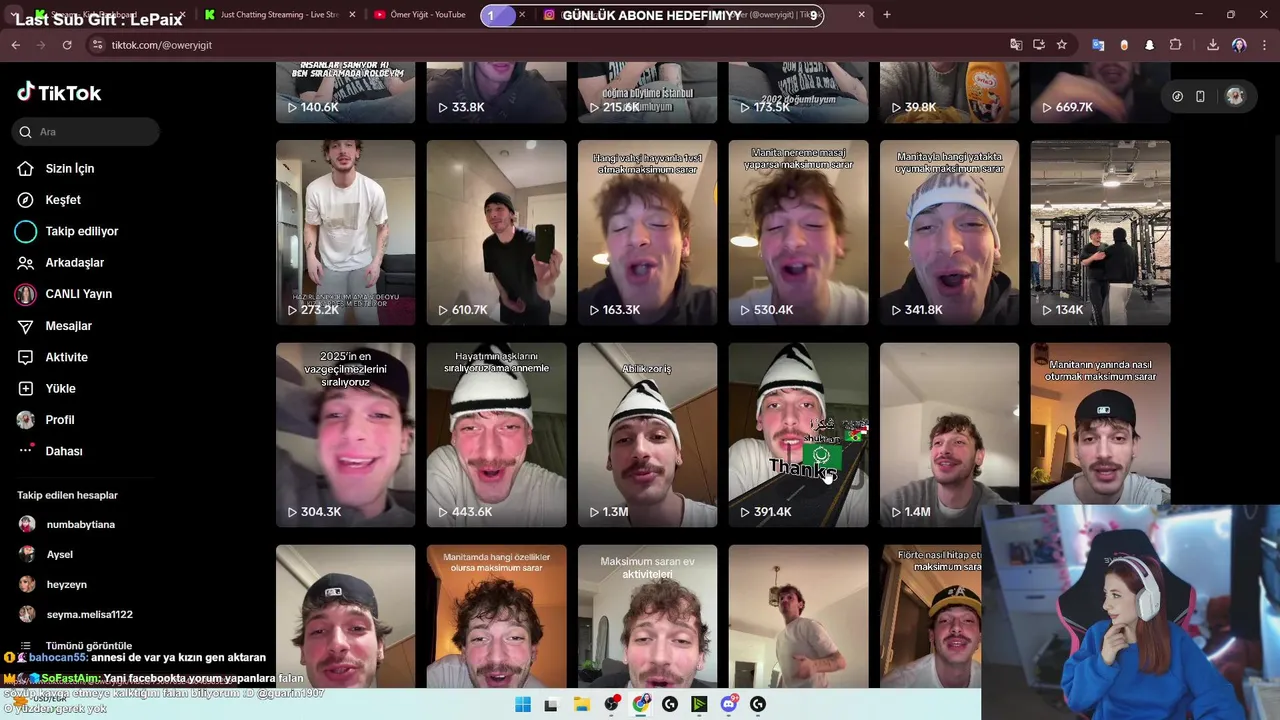Open Mesajlar inbox
1280x720 pixels.
click(68, 326)
